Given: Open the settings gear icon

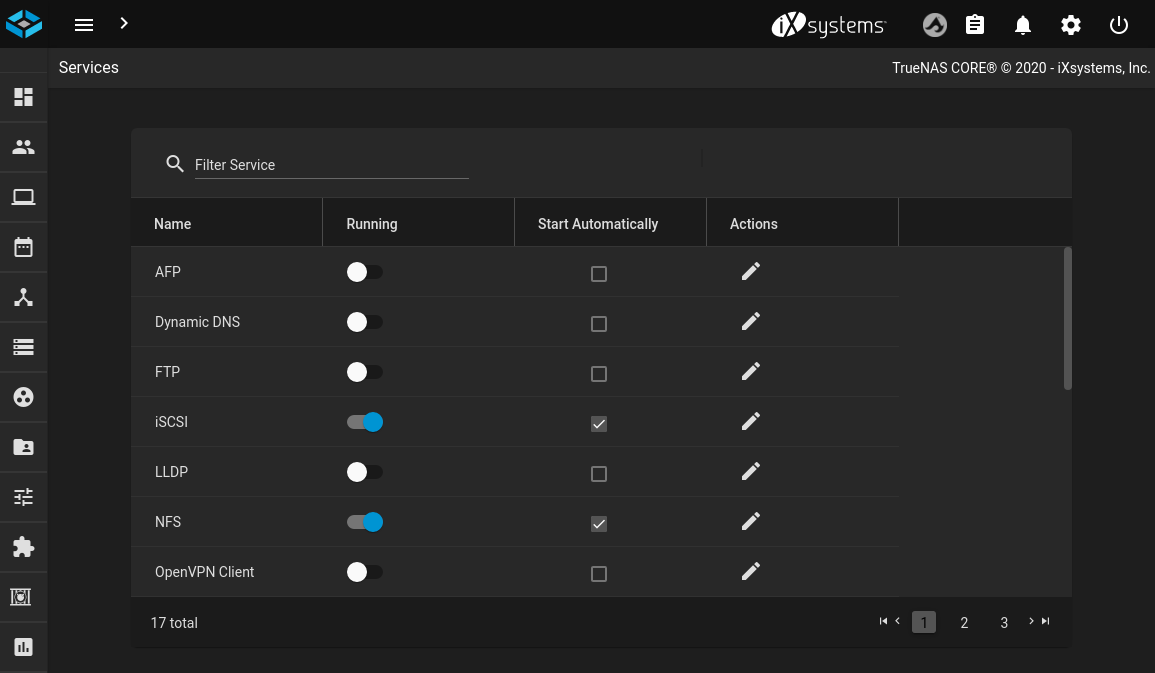Looking at the screenshot, I should click(1071, 25).
